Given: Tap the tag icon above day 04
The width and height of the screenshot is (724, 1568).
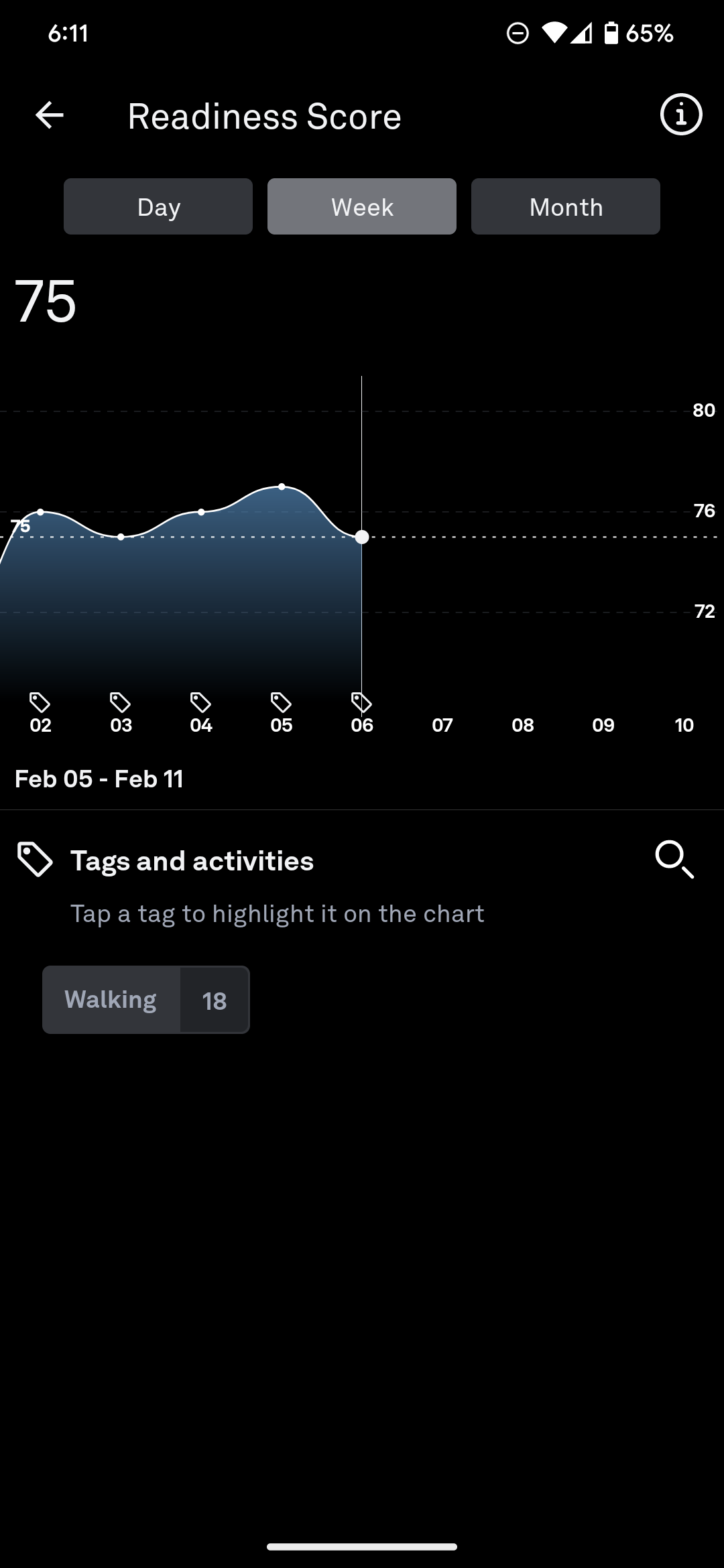Looking at the screenshot, I should [201, 702].
